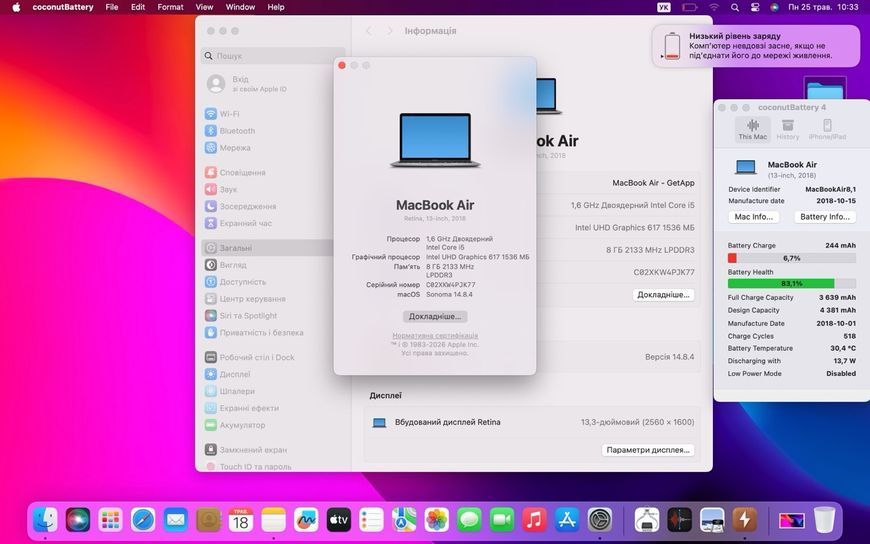This screenshot has height=544, width=870.
Task: Click the Пошук search field in Settings
Action: click(x=273, y=56)
